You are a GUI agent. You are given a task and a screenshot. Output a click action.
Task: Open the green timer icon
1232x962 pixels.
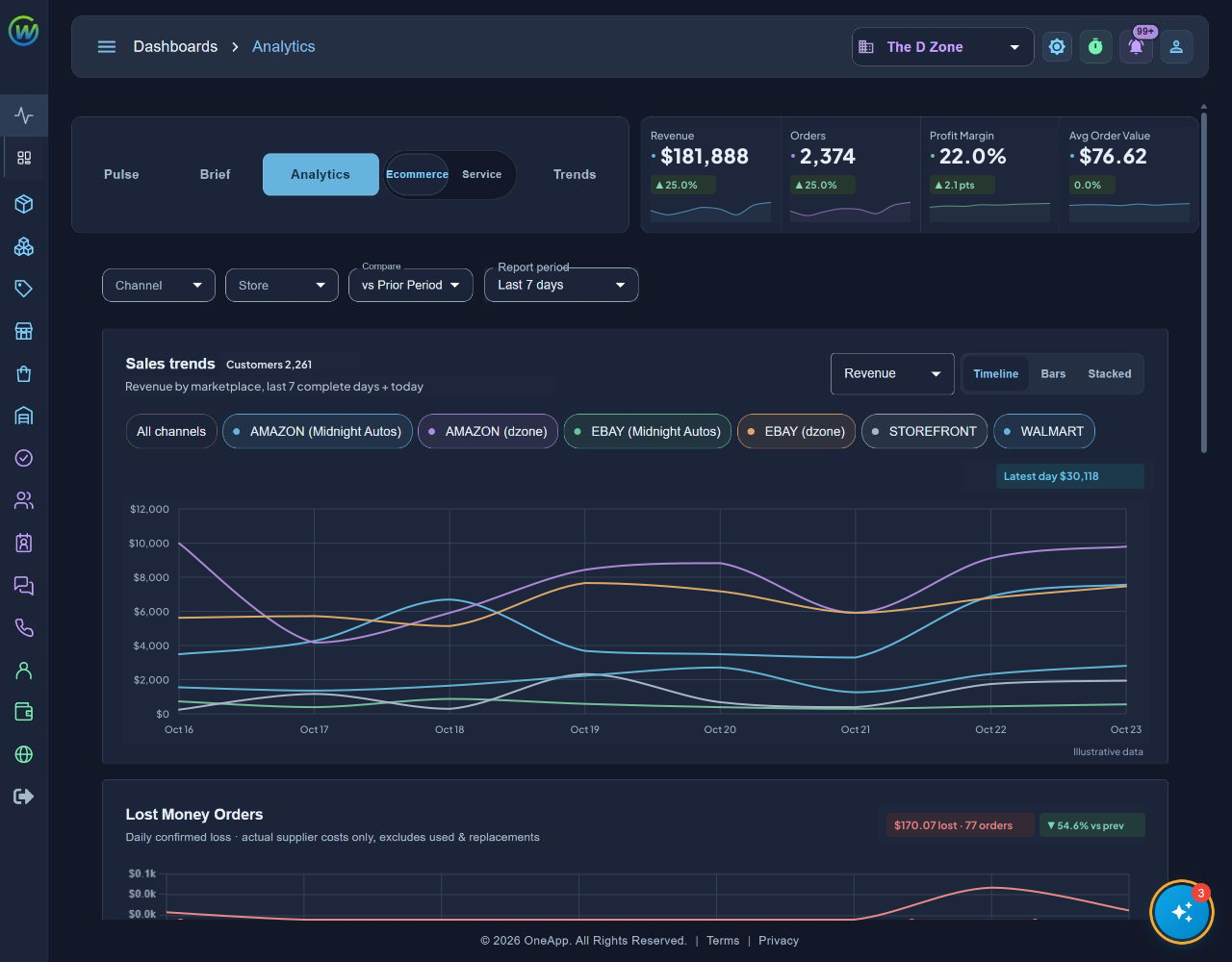click(1095, 46)
